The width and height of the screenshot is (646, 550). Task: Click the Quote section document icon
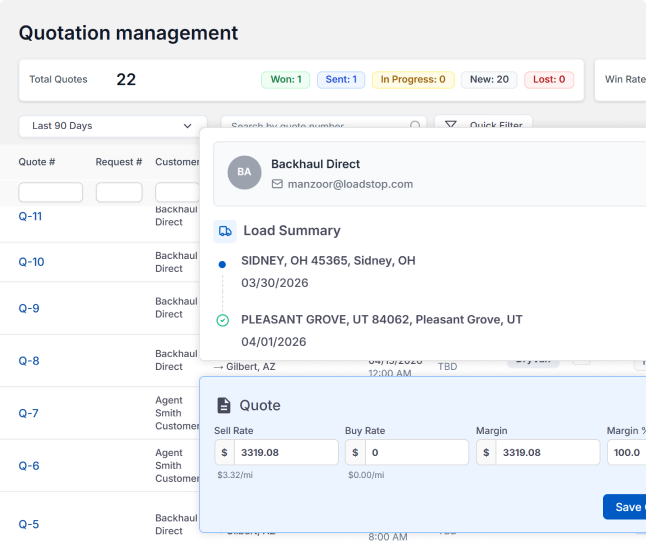point(224,405)
